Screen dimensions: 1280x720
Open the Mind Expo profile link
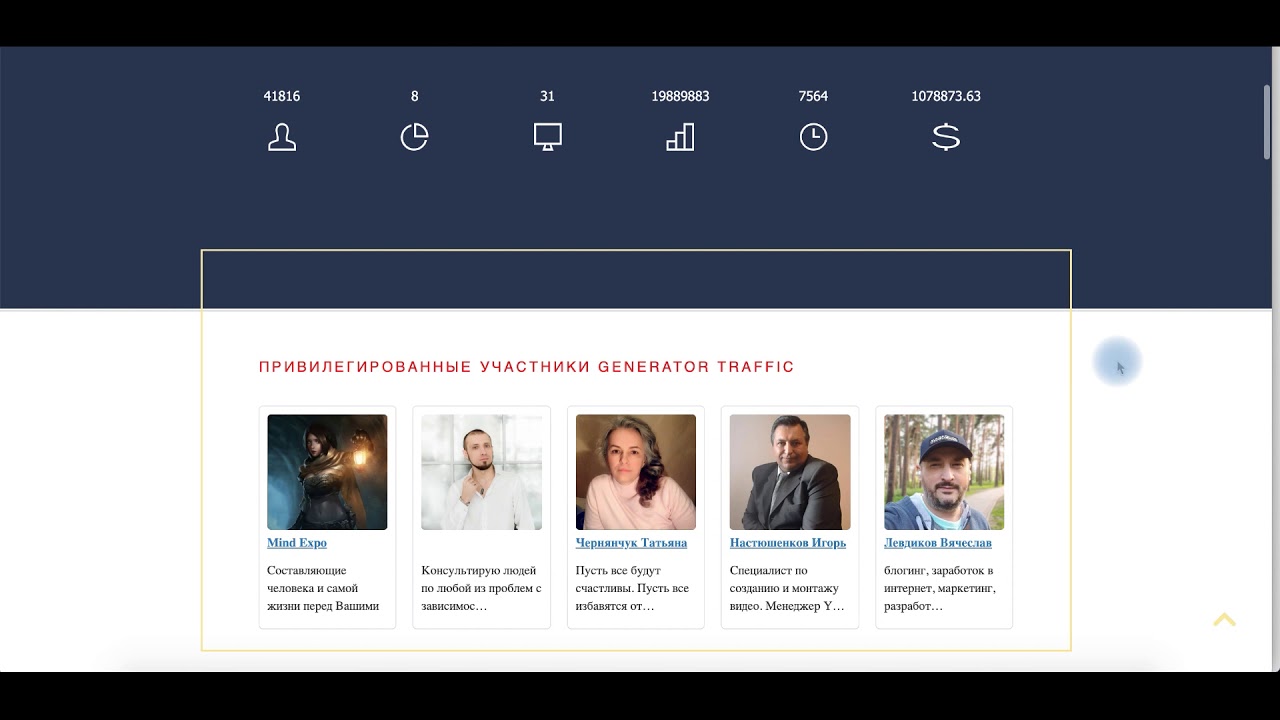tap(297, 543)
